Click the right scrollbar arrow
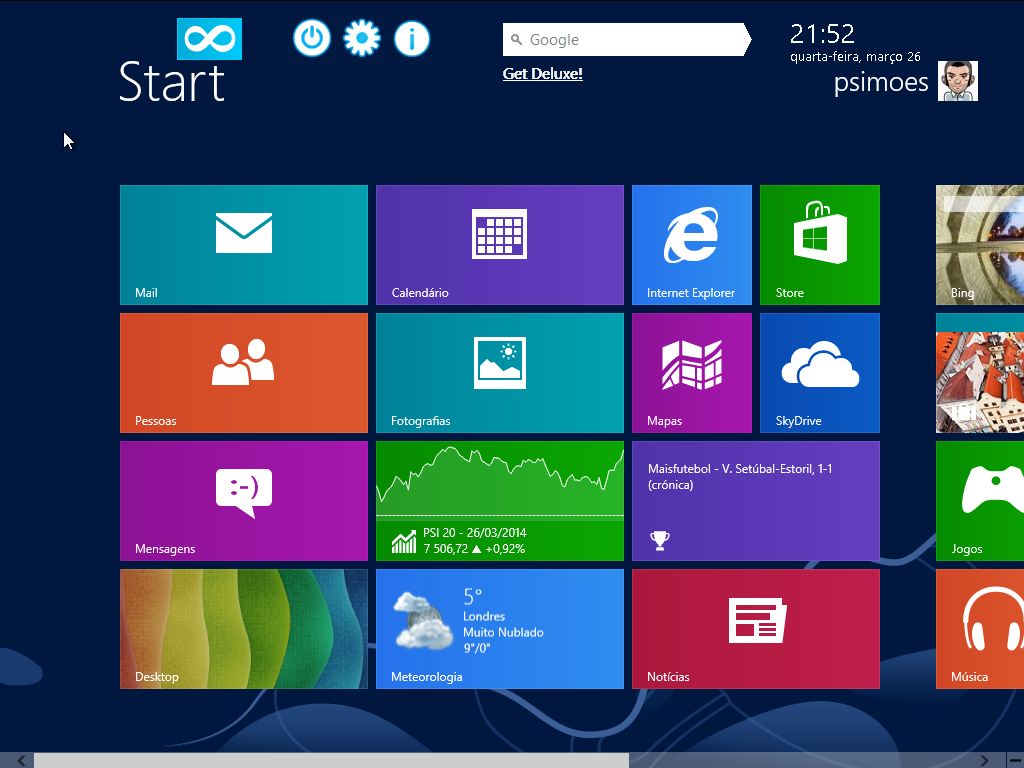This screenshot has height=768, width=1024. pyautogui.click(x=984, y=760)
